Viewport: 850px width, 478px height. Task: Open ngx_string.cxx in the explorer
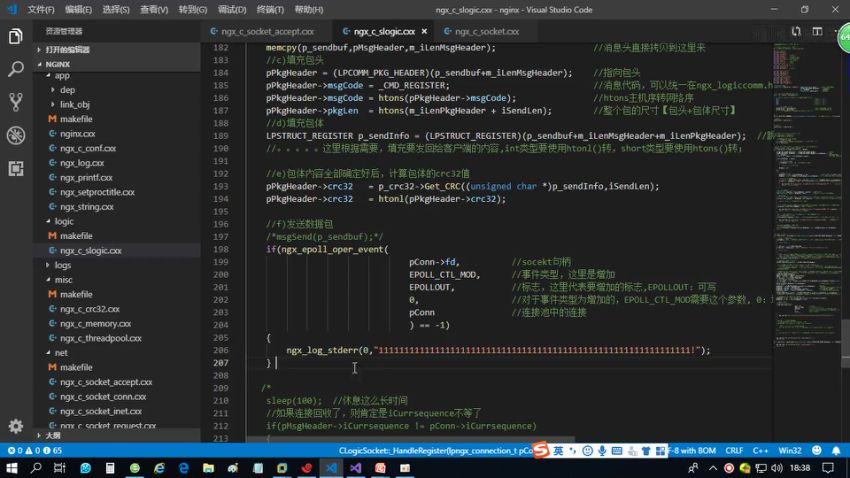click(x=87, y=206)
